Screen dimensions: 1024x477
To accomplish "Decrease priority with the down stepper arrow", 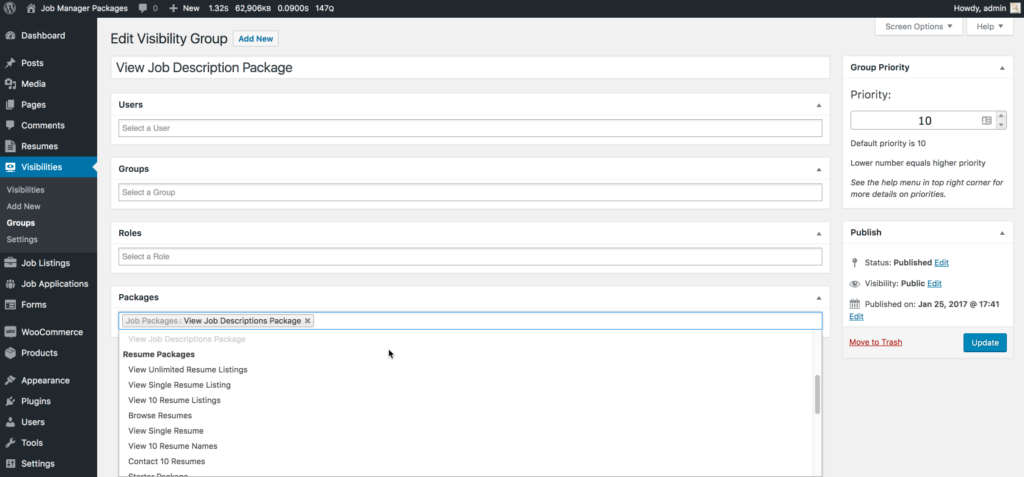I will [1001, 125].
